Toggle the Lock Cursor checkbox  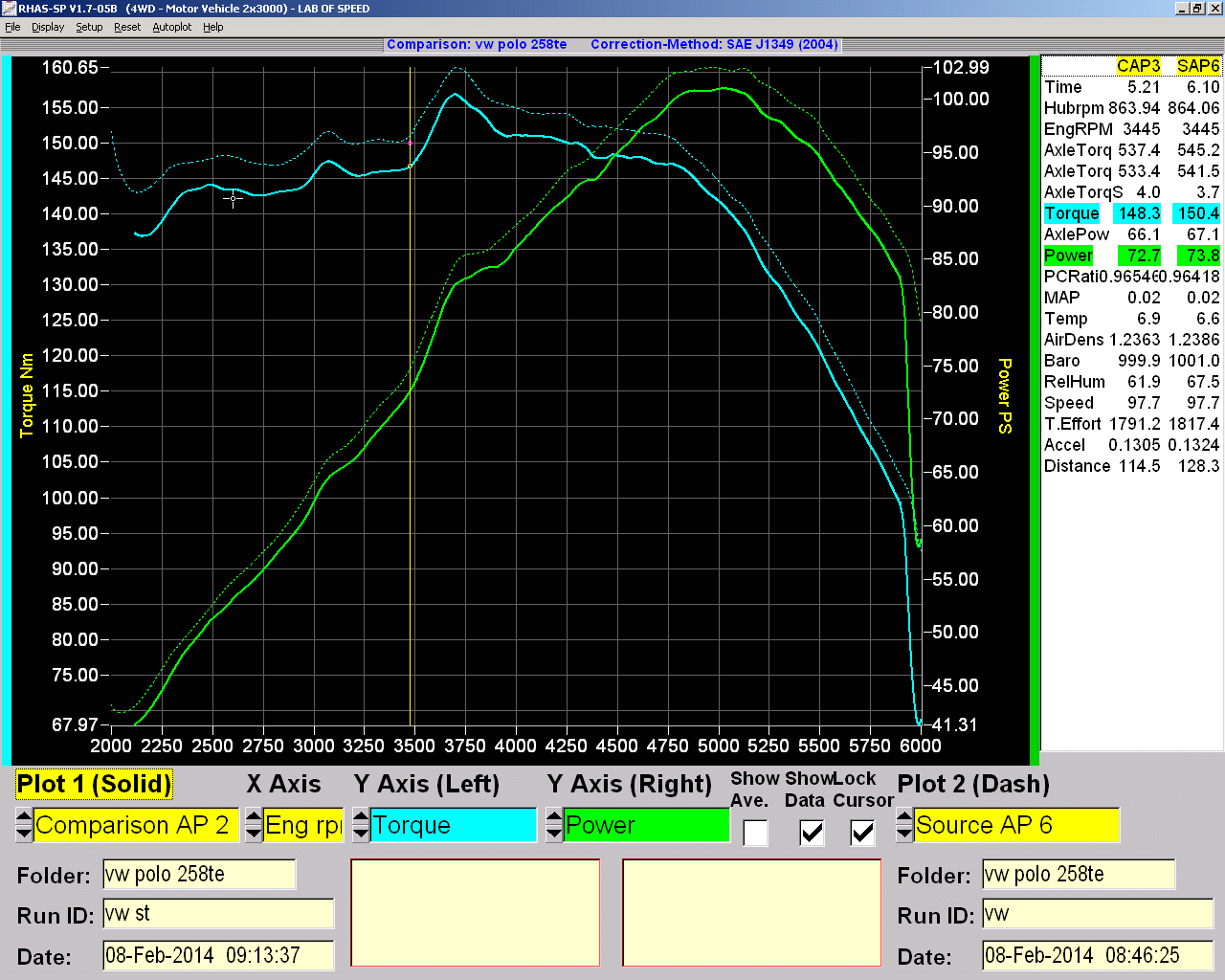click(x=862, y=833)
